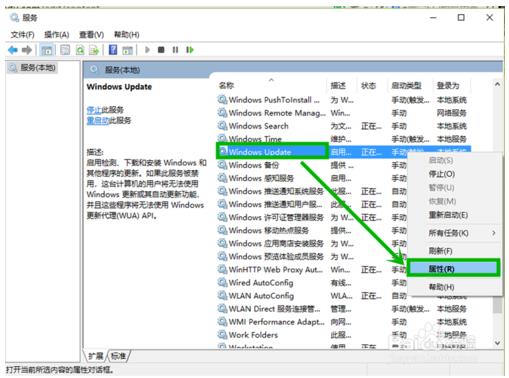Select the Work Folders service row
Screen dimensions: 509x378
pos(343,335)
